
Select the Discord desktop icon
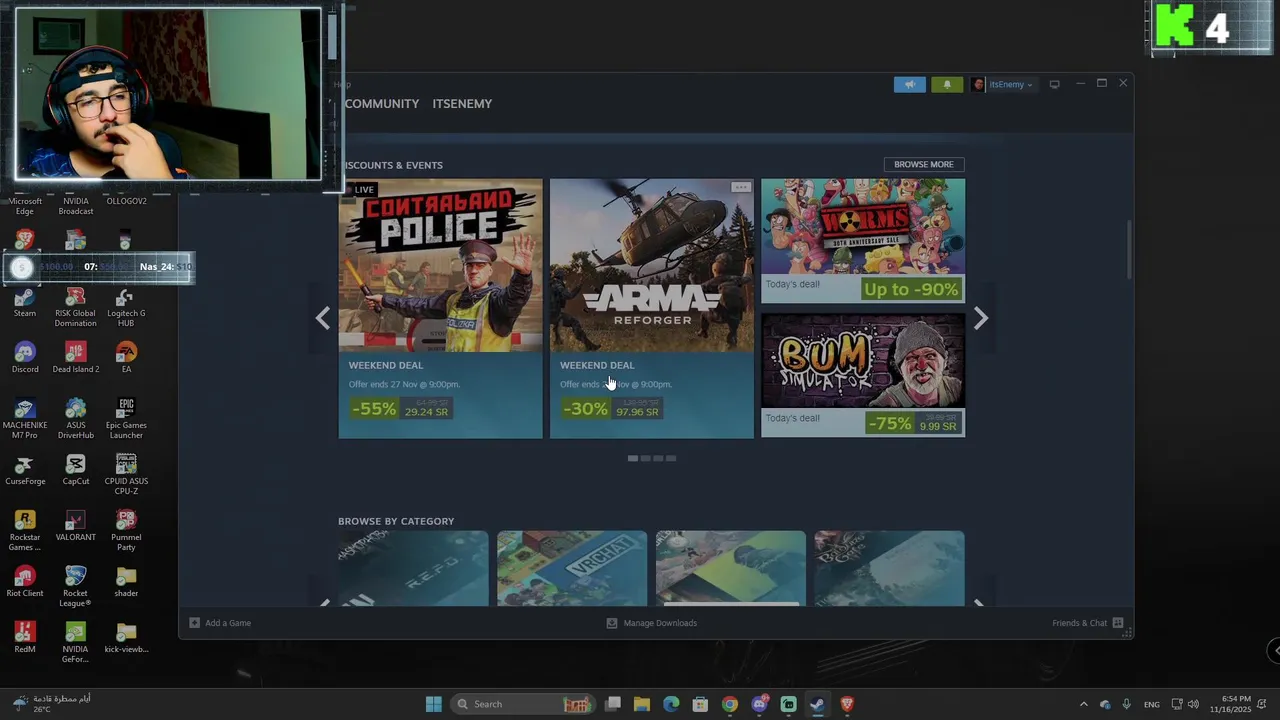click(x=25, y=358)
